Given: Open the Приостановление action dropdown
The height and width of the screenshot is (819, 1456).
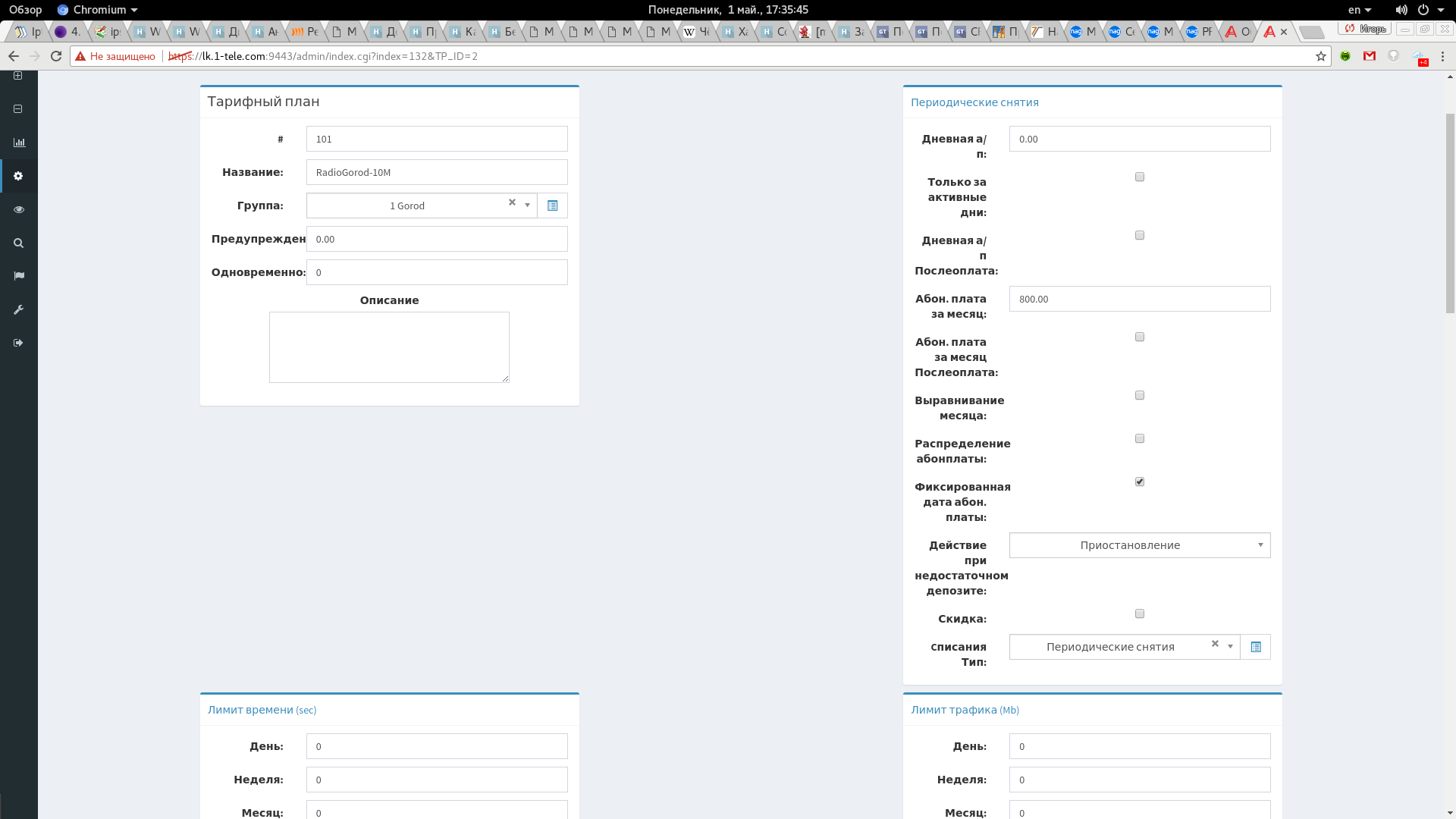Looking at the screenshot, I should click(x=1139, y=545).
